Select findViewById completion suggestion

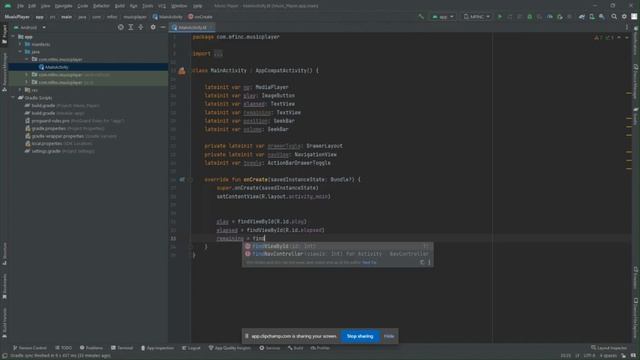click(338, 246)
